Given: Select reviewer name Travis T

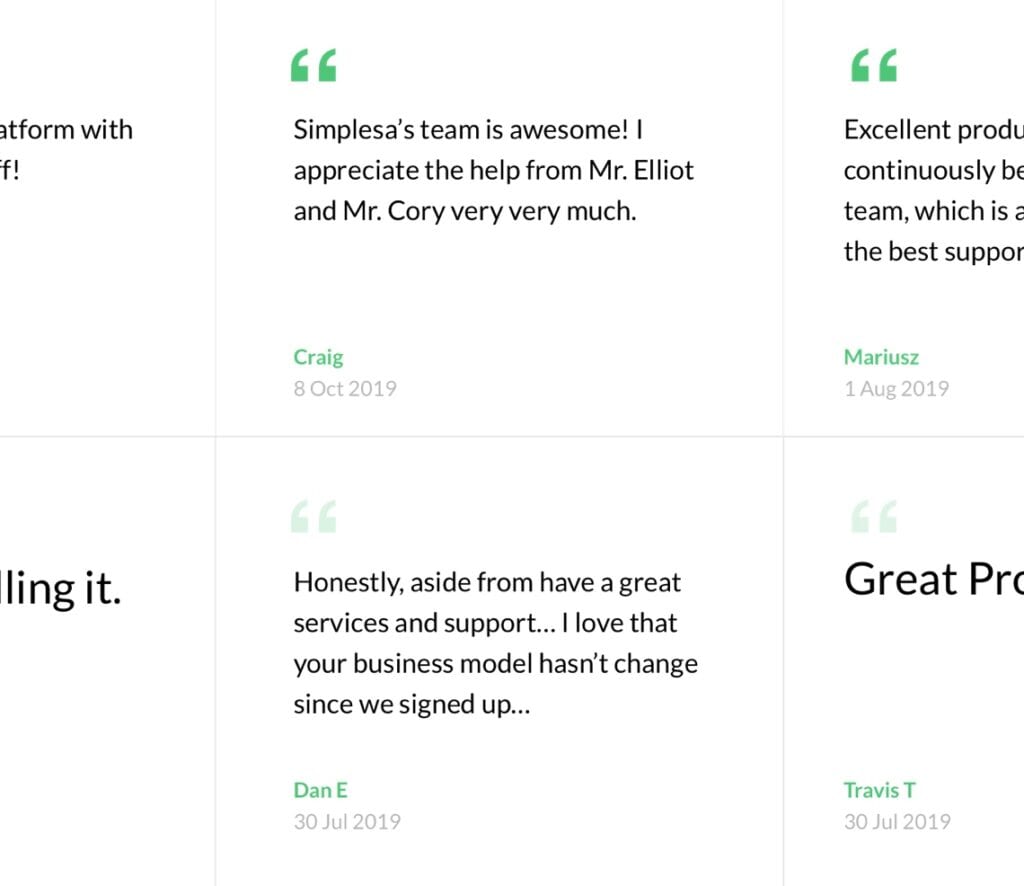Looking at the screenshot, I should pyautogui.click(x=880, y=790).
